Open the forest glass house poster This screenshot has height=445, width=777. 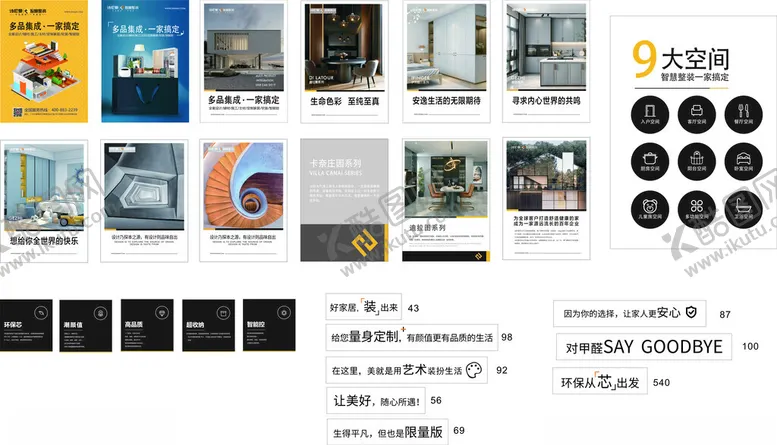(x=546, y=199)
